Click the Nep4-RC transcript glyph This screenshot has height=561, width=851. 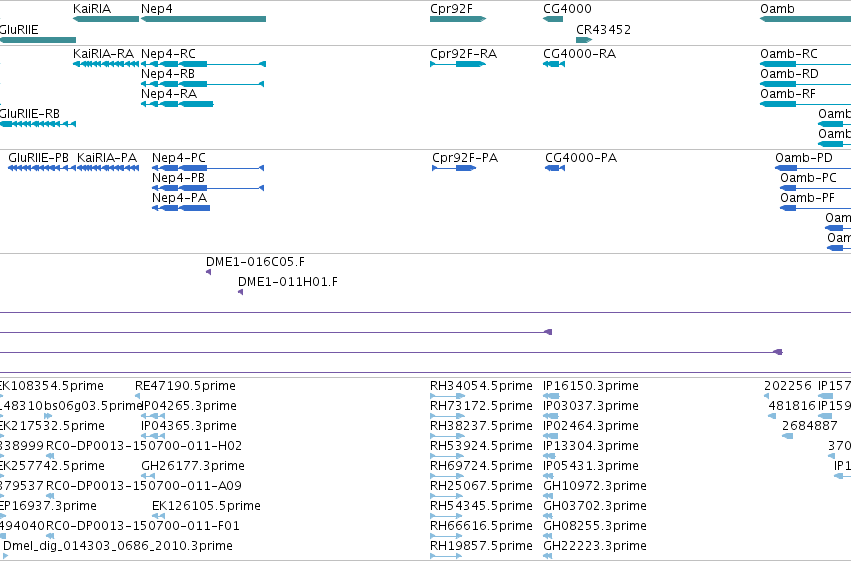point(204,64)
